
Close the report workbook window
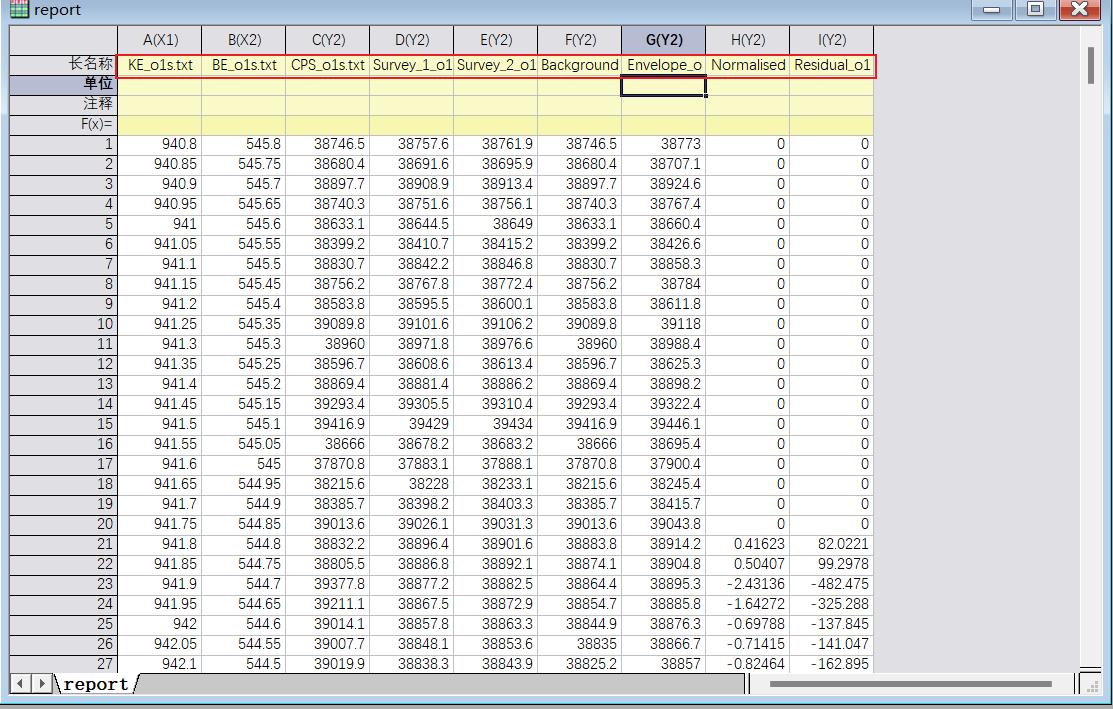(x=1080, y=9)
